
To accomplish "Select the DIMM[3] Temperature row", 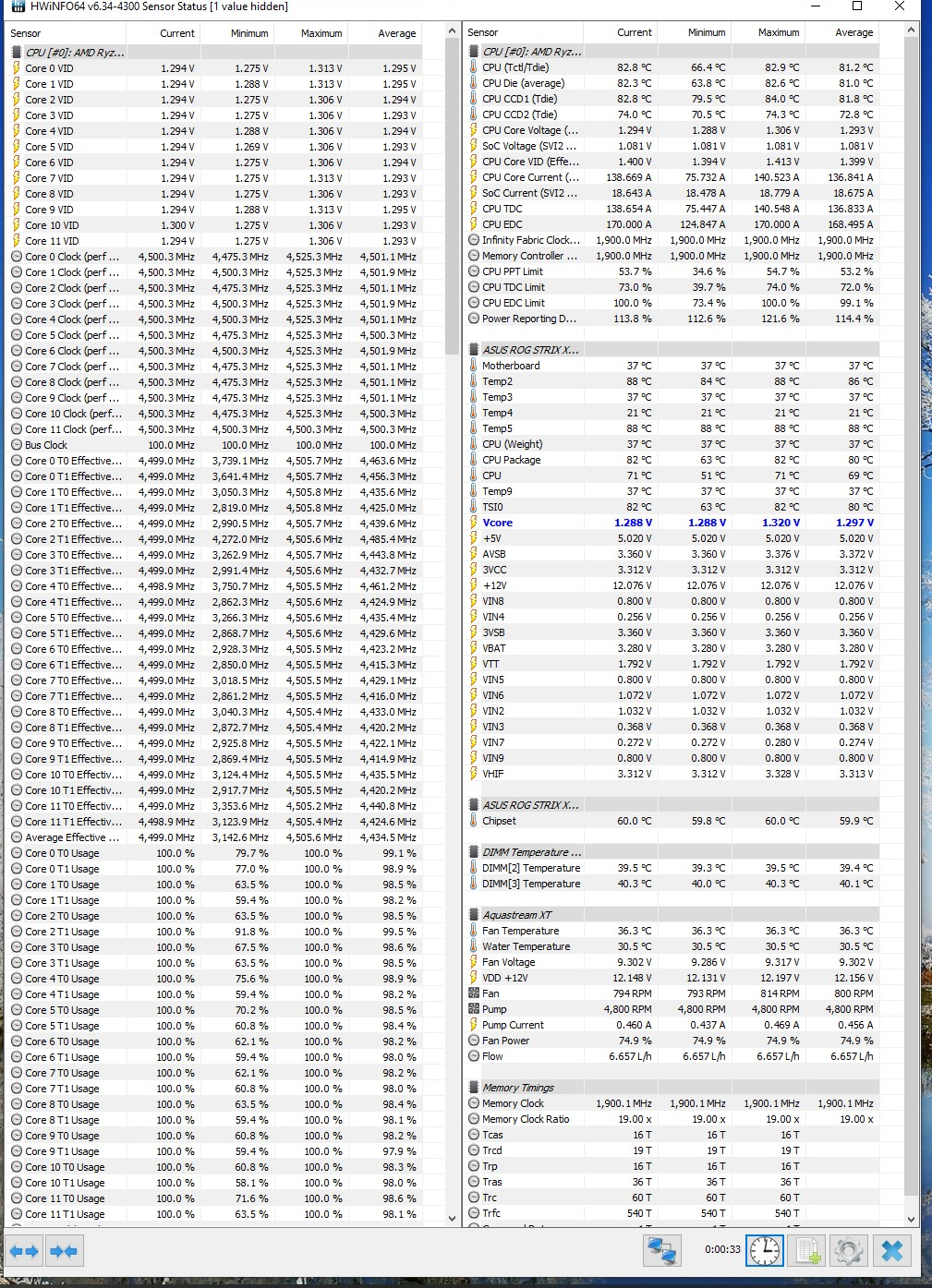I will pyautogui.click(x=672, y=884).
